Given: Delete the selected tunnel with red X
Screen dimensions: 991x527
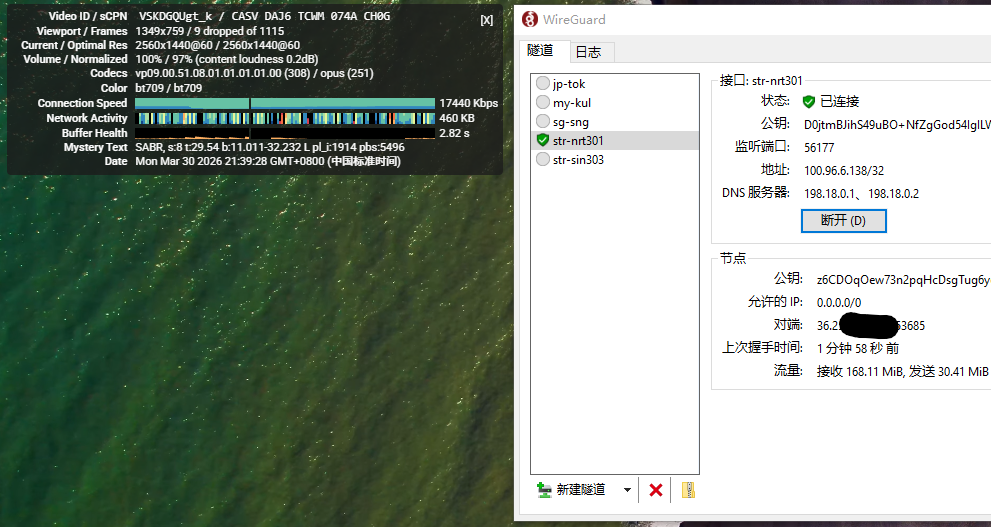Looking at the screenshot, I should [x=656, y=490].
